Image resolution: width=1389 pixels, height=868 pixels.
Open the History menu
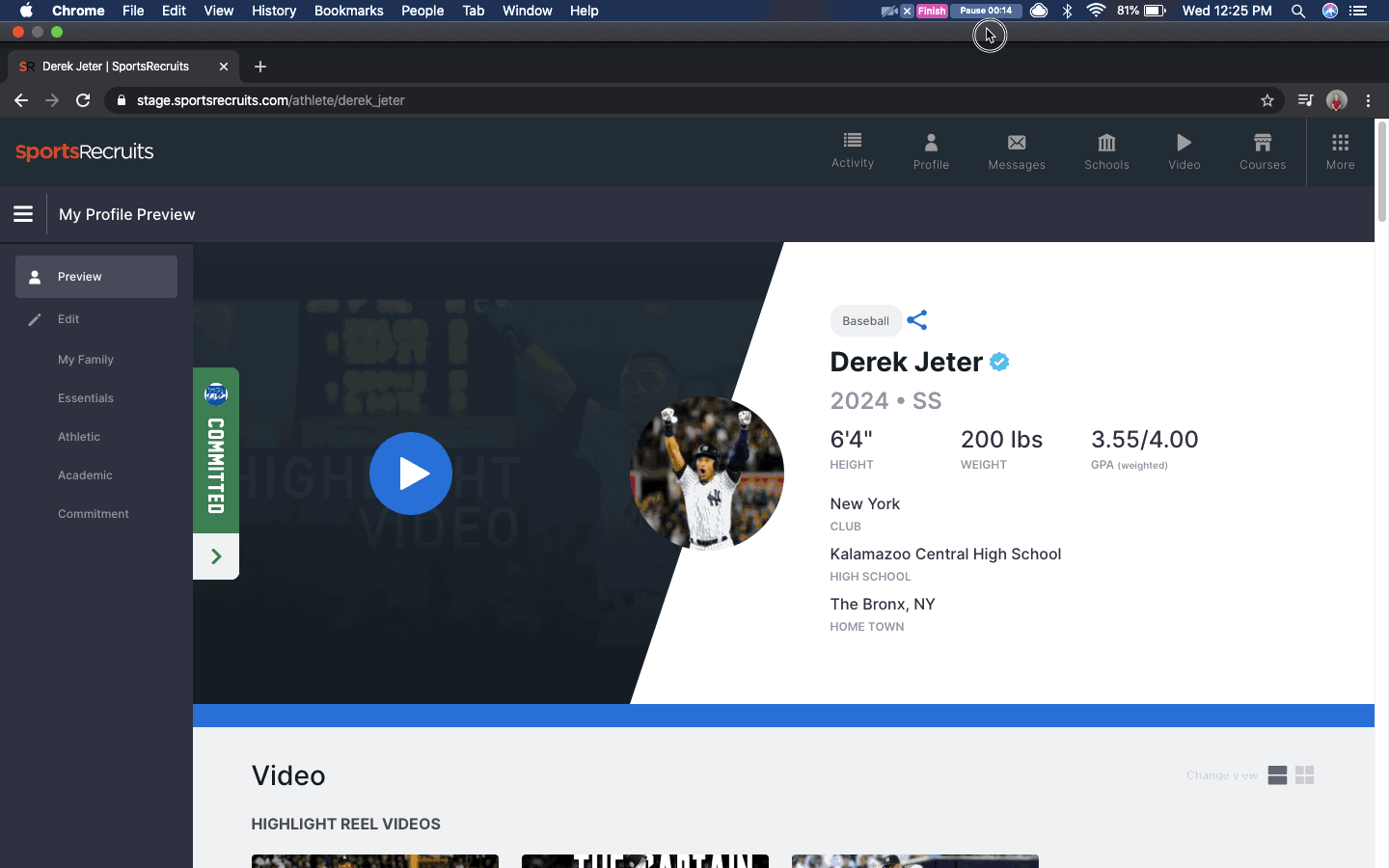[x=274, y=11]
